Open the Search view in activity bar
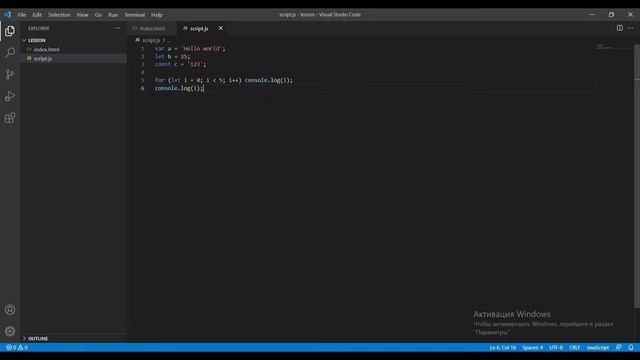 tap(10, 53)
